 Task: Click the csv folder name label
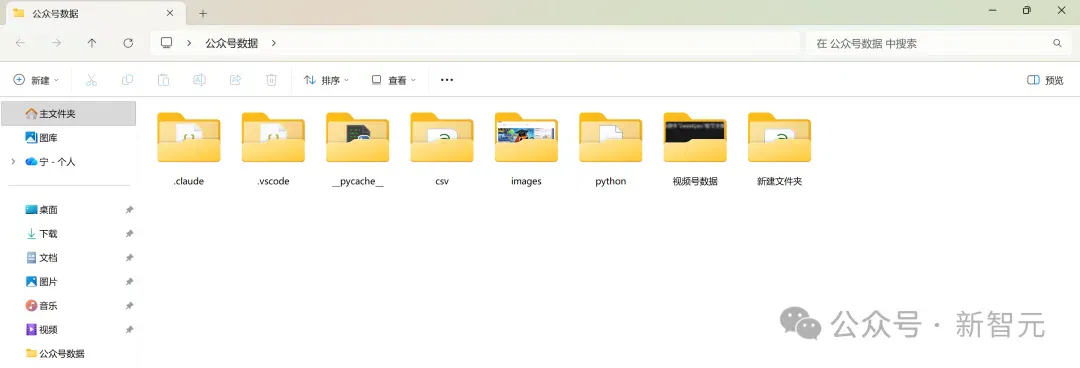pos(442,181)
